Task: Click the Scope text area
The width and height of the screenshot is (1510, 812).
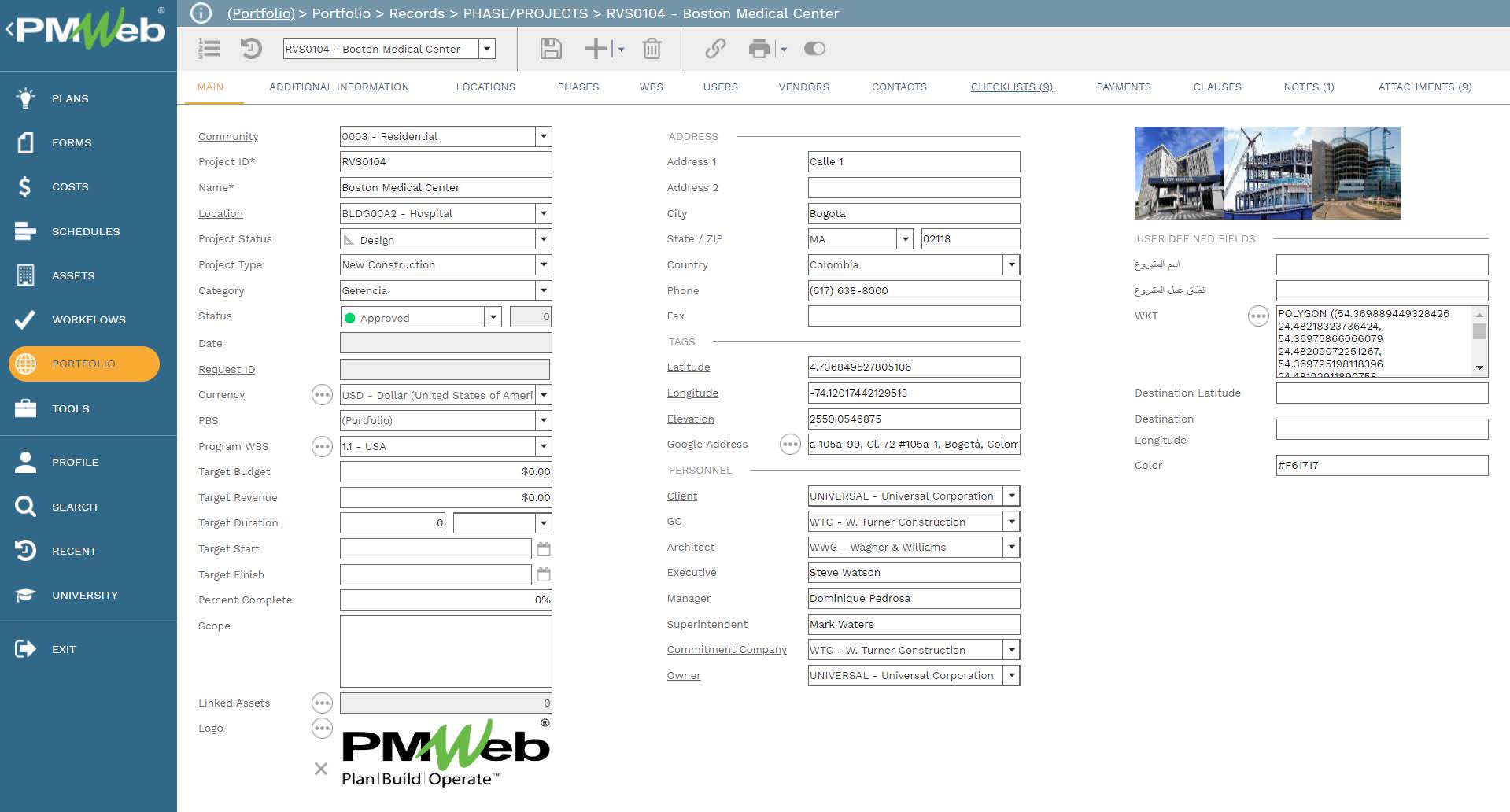Action: tap(445, 651)
